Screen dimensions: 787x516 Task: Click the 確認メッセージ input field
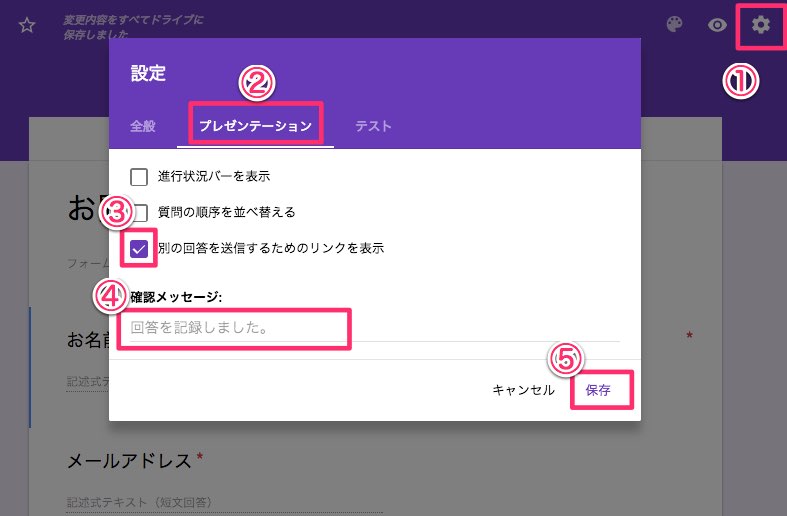(x=374, y=328)
